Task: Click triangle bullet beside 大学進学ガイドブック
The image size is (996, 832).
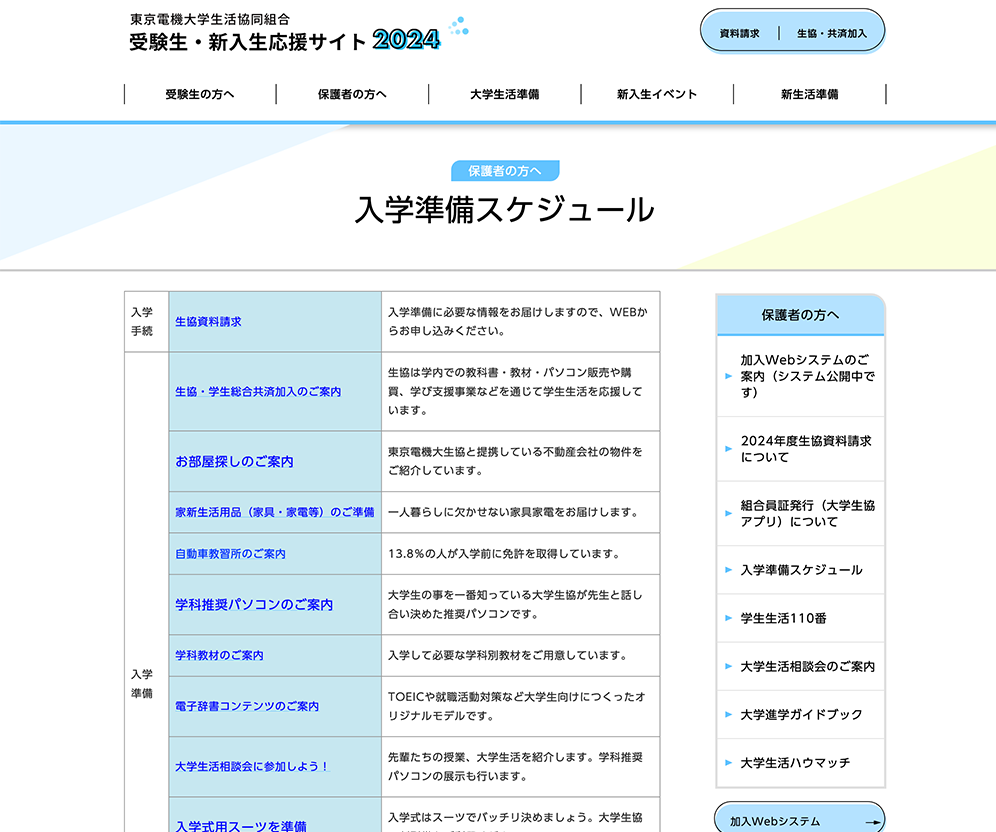Action: [729, 715]
